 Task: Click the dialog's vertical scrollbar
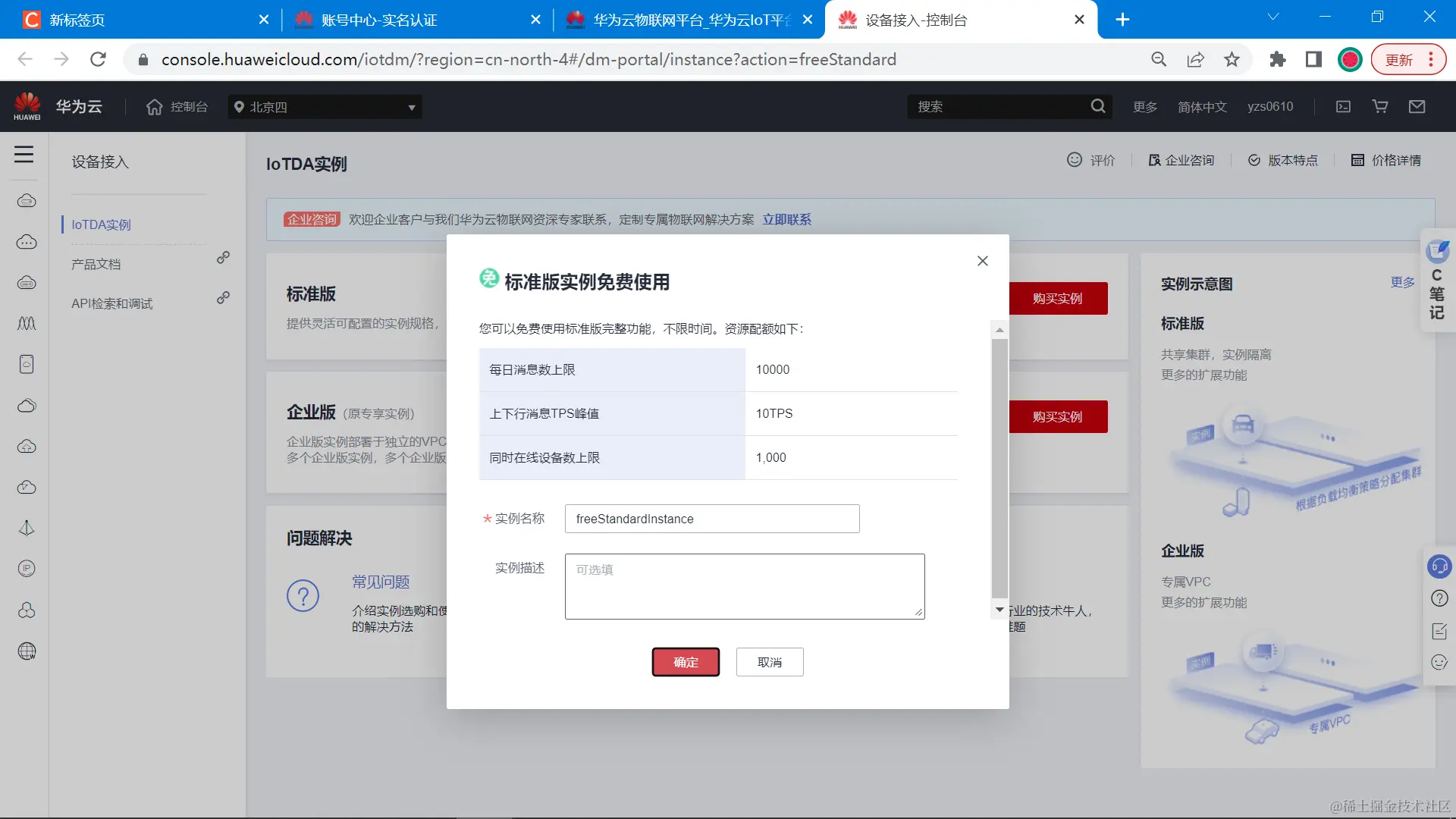[999, 469]
